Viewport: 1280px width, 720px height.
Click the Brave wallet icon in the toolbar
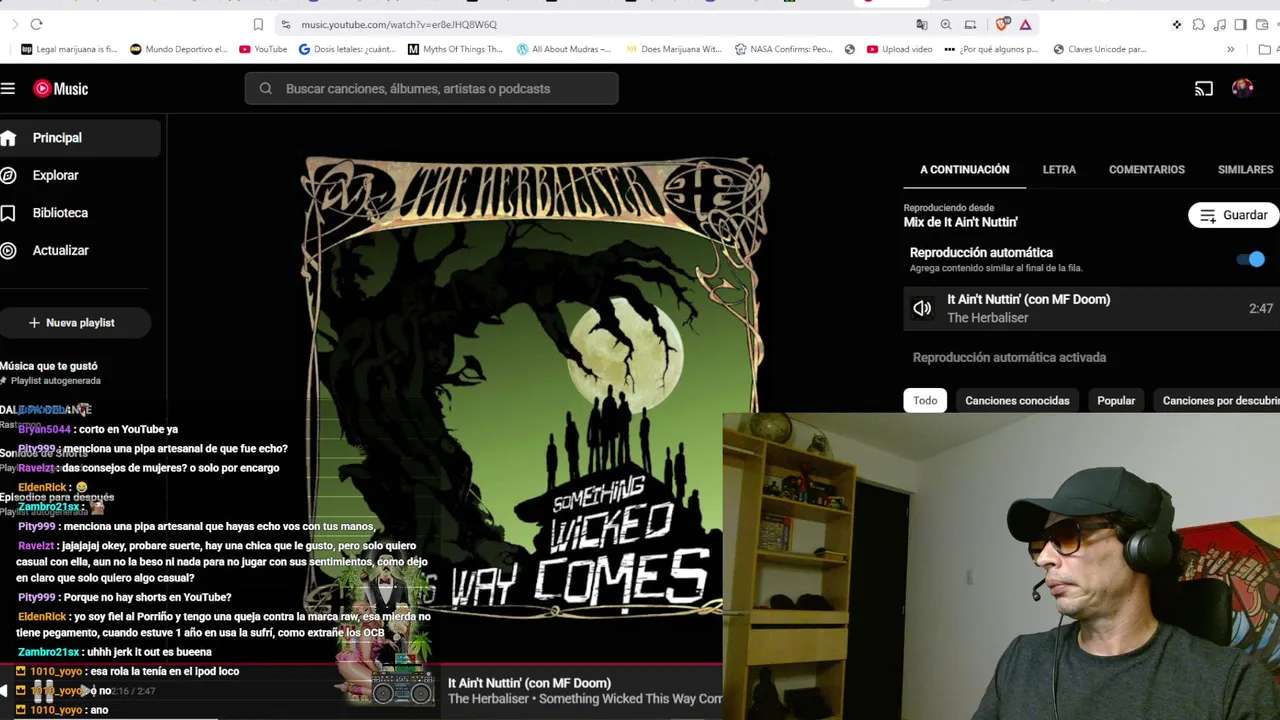coord(1262,24)
